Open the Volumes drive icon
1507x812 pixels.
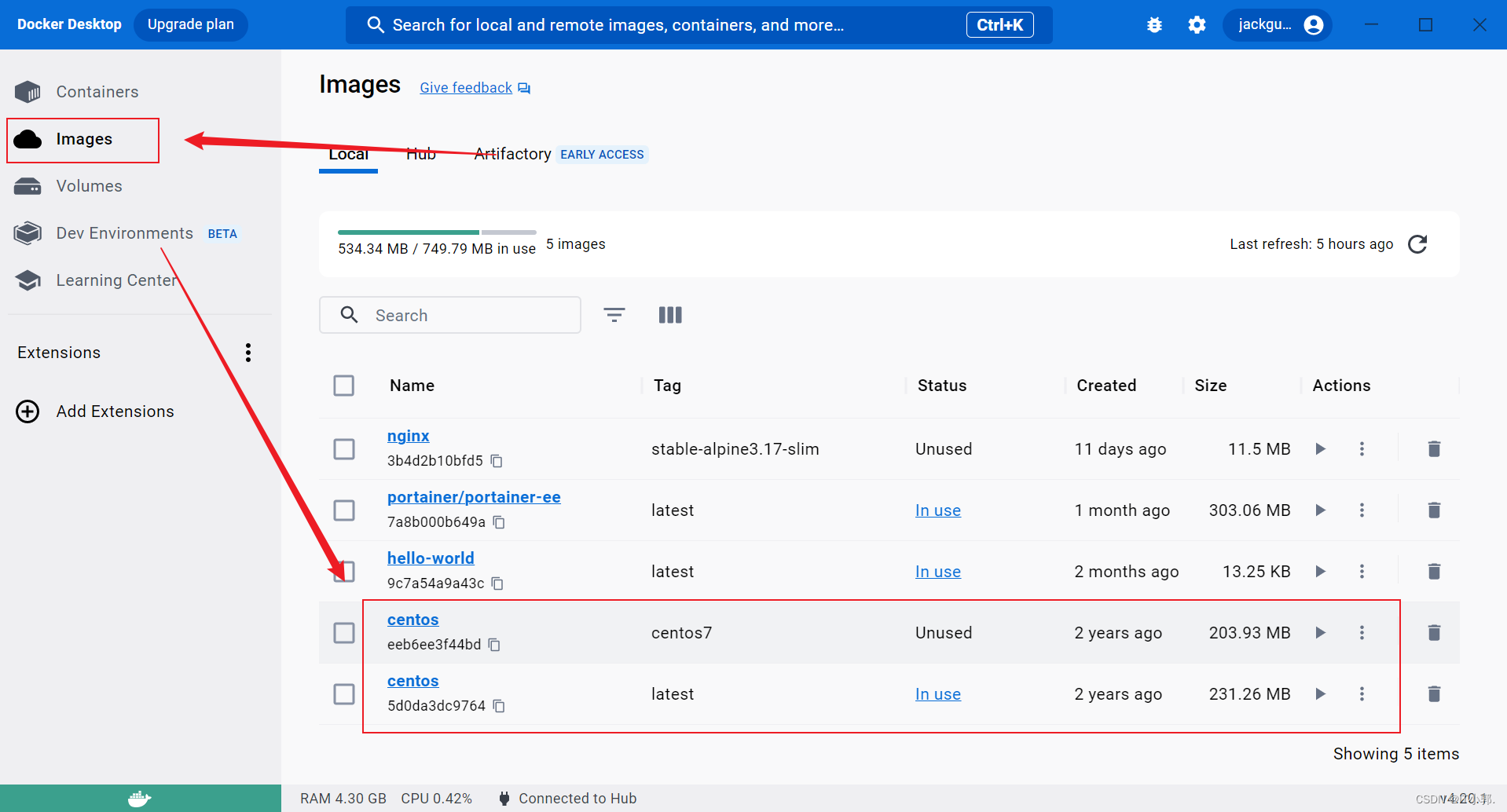(x=27, y=186)
